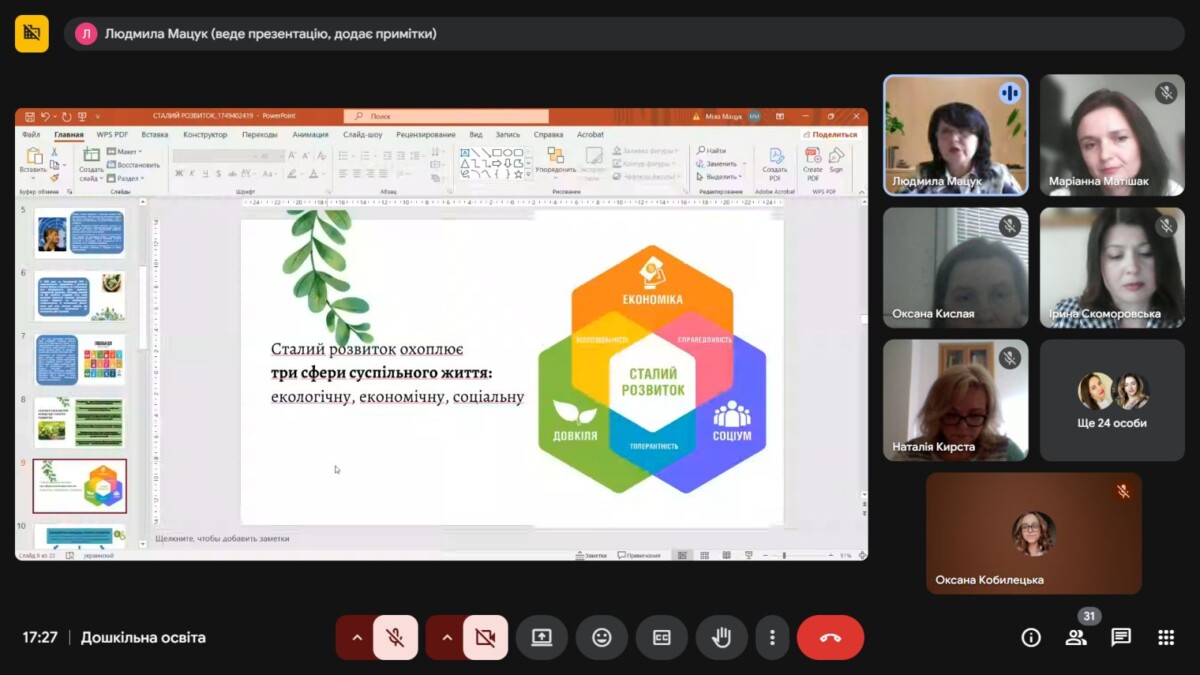1200x675 pixels.
Task: Open the activities grid icon
Action: 1165,637
